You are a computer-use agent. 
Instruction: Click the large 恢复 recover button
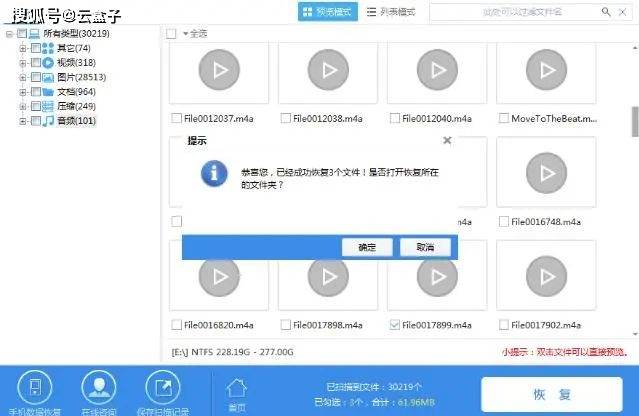pyautogui.click(x=552, y=394)
